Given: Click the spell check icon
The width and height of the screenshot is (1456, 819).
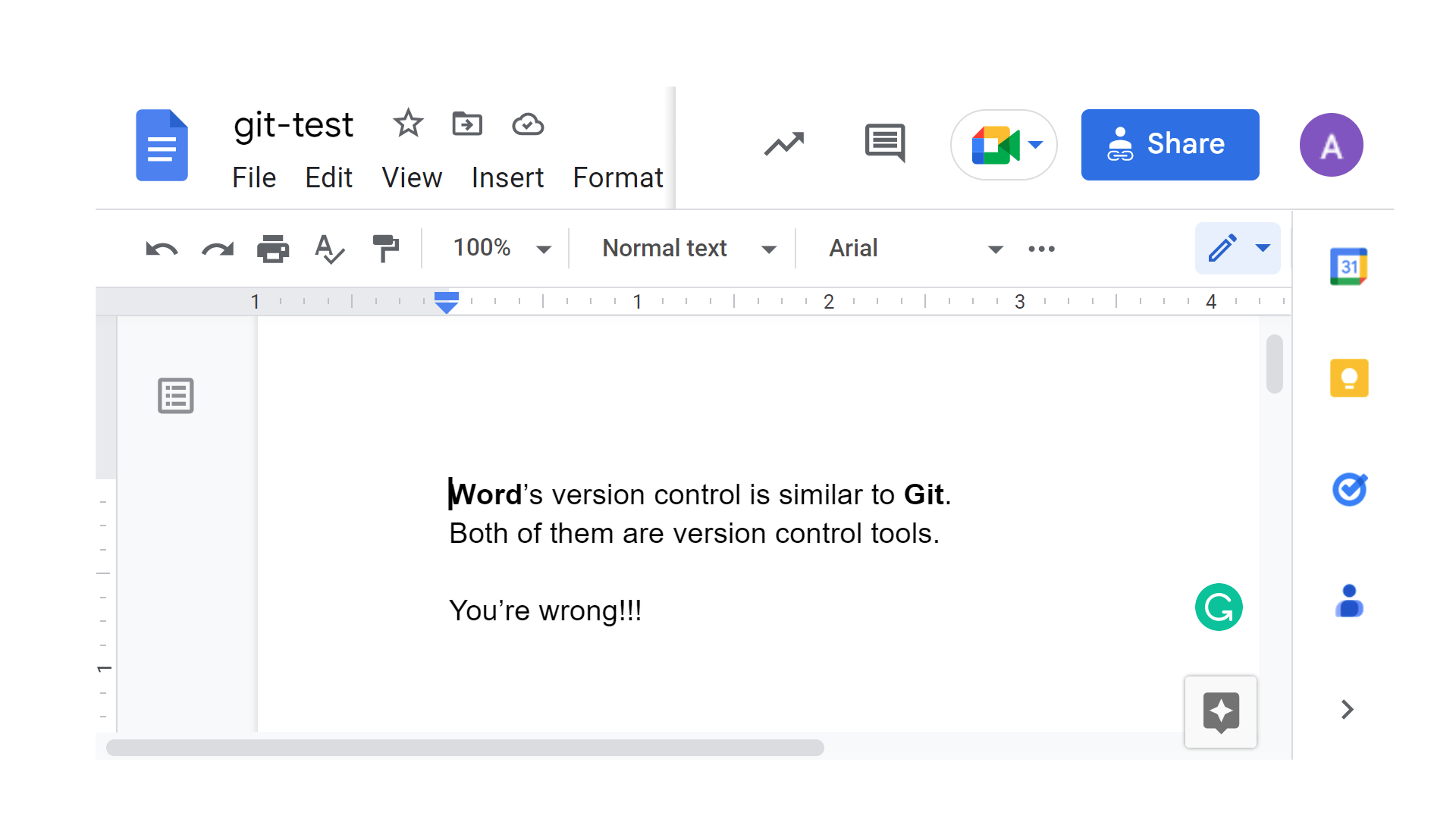Looking at the screenshot, I should (330, 249).
